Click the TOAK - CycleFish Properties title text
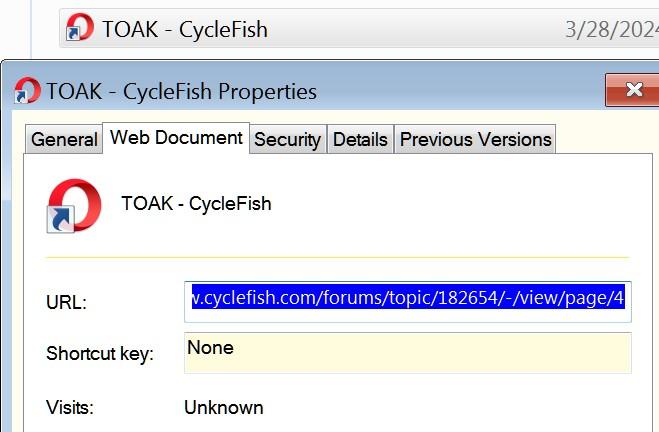The image size is (659, 432). [182, 92]
